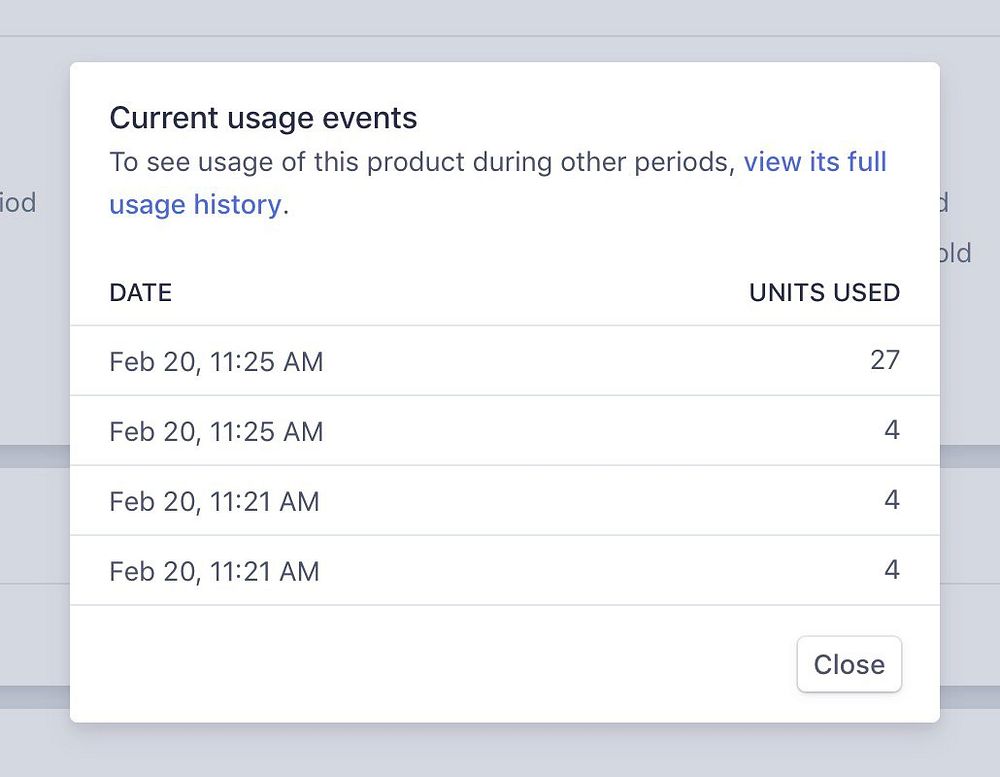The height and width of the screenshot is (777, 1000).
Task: Click the dimmed "iod" text left of dialog
Action: pos(18,203)
